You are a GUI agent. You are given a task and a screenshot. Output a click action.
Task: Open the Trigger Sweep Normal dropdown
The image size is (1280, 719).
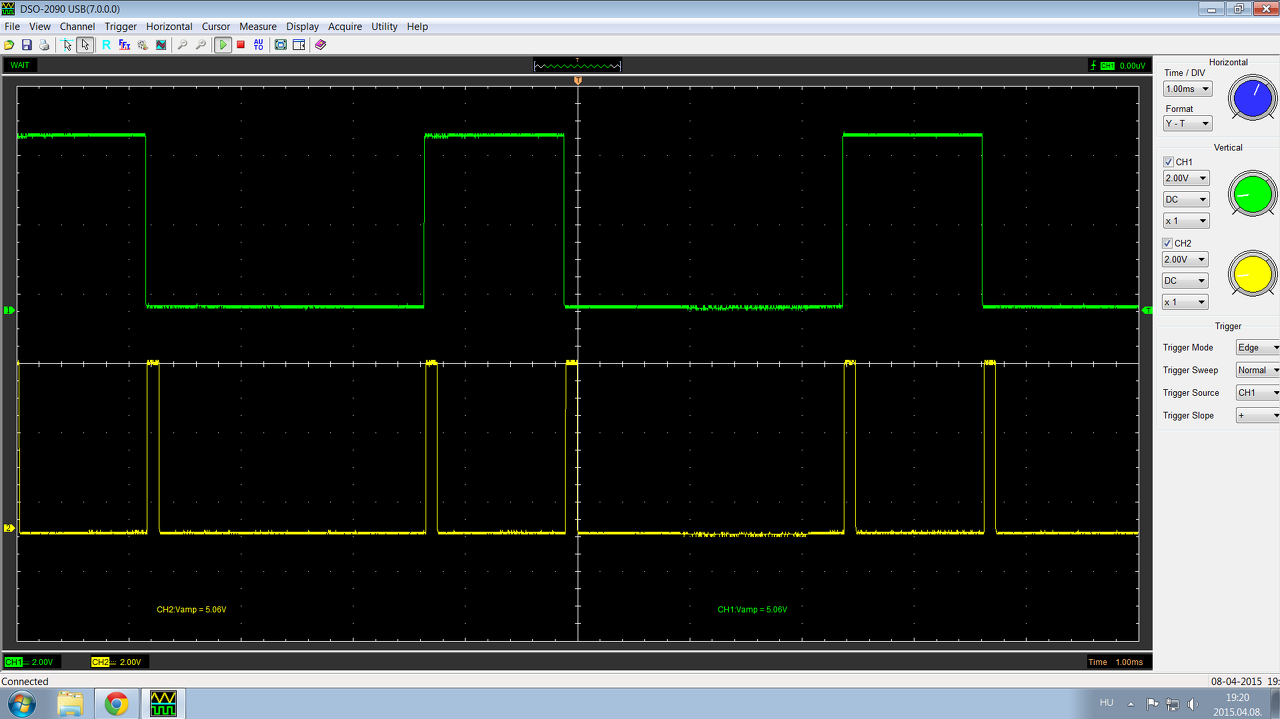pyautogui.click(x=1258, y=370)
